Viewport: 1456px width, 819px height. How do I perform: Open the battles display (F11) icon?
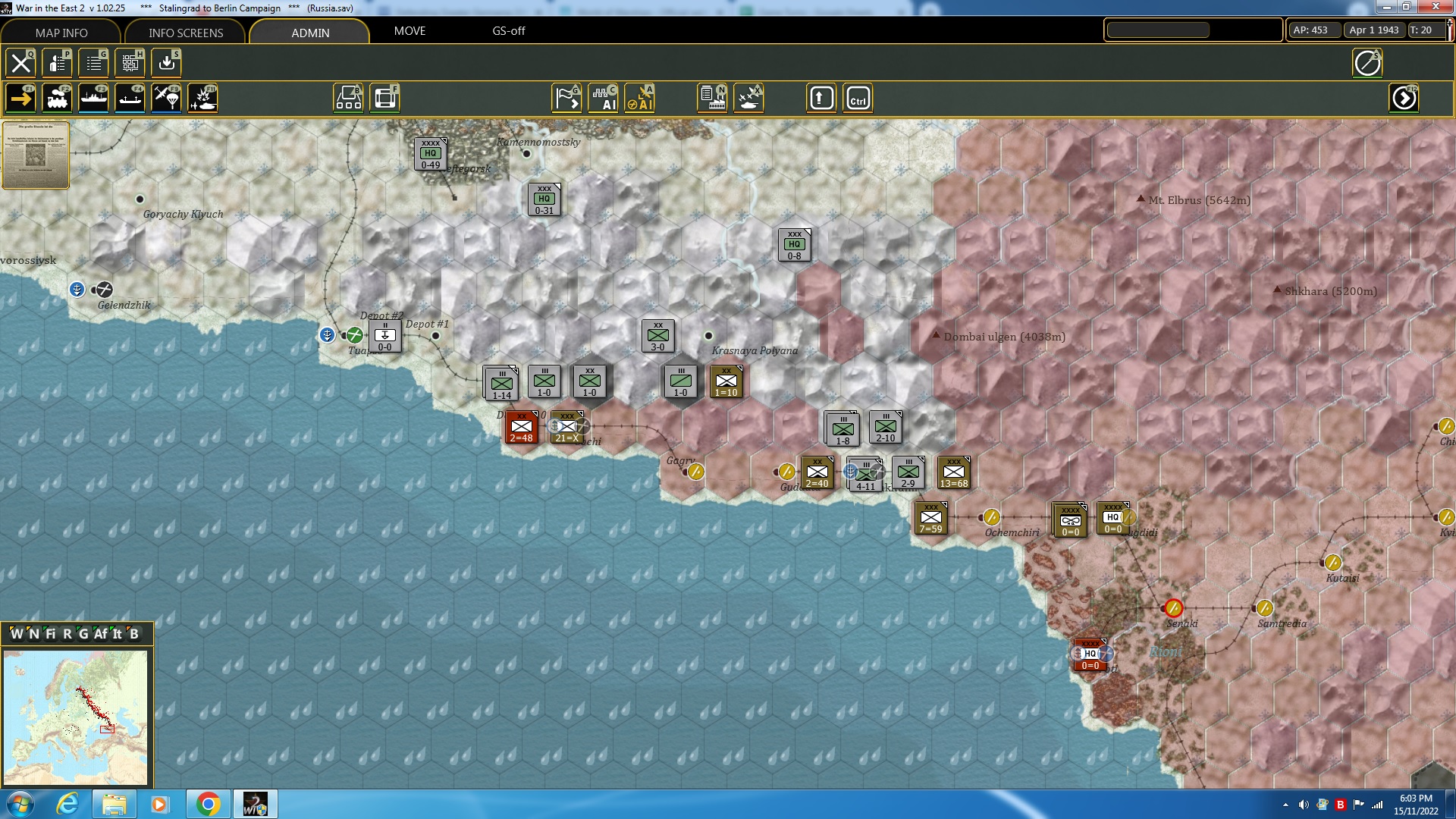pos(202,97)
